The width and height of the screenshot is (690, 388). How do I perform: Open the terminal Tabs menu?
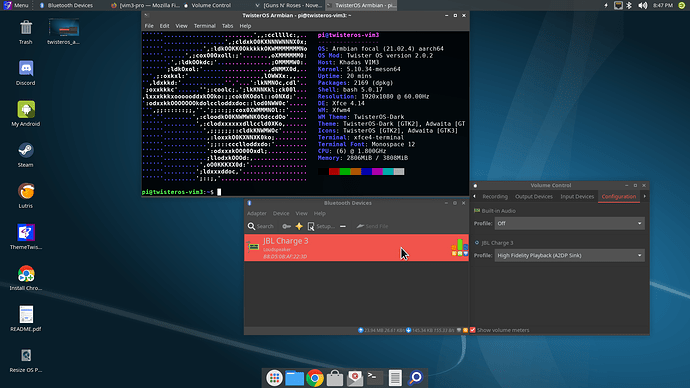click(x=228, y=26)
